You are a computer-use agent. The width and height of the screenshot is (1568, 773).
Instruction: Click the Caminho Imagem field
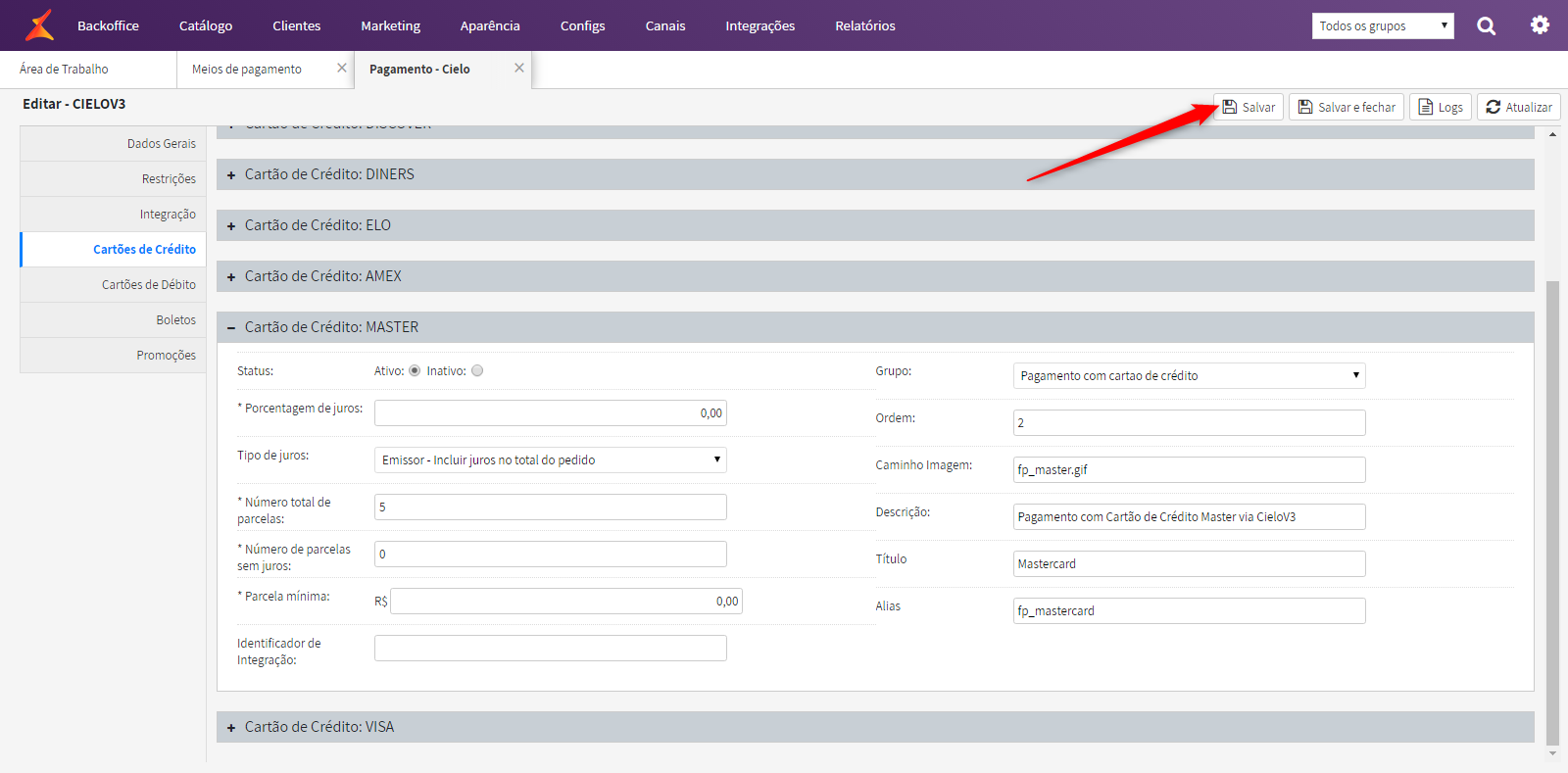[1190, 469]
